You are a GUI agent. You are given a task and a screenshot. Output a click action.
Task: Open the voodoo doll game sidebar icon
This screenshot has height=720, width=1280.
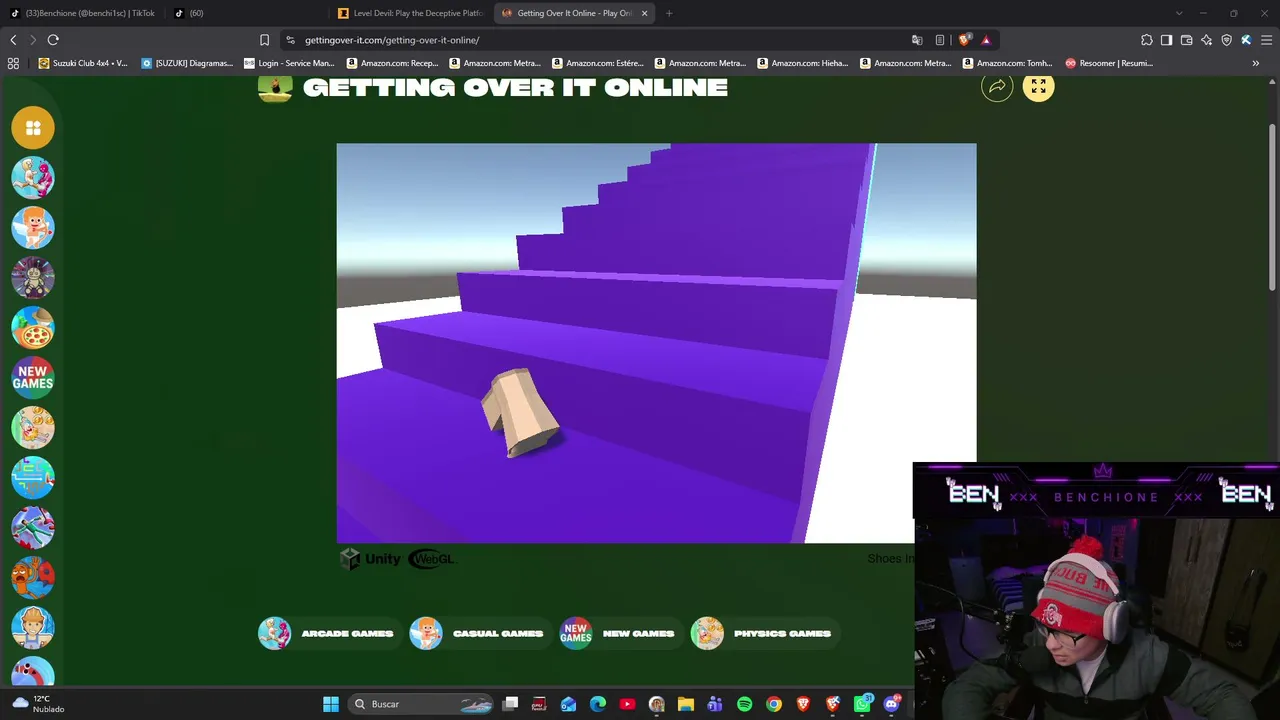tap(33, 278)
